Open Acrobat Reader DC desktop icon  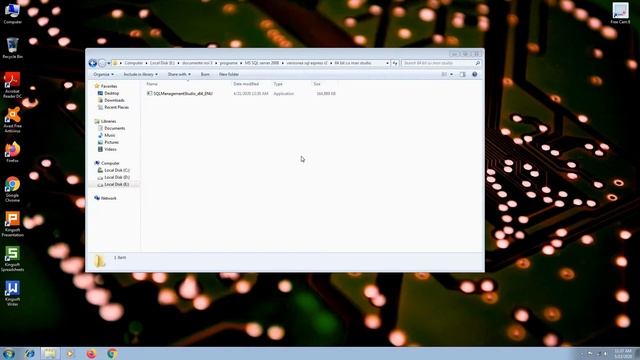(x=12, y=85)
